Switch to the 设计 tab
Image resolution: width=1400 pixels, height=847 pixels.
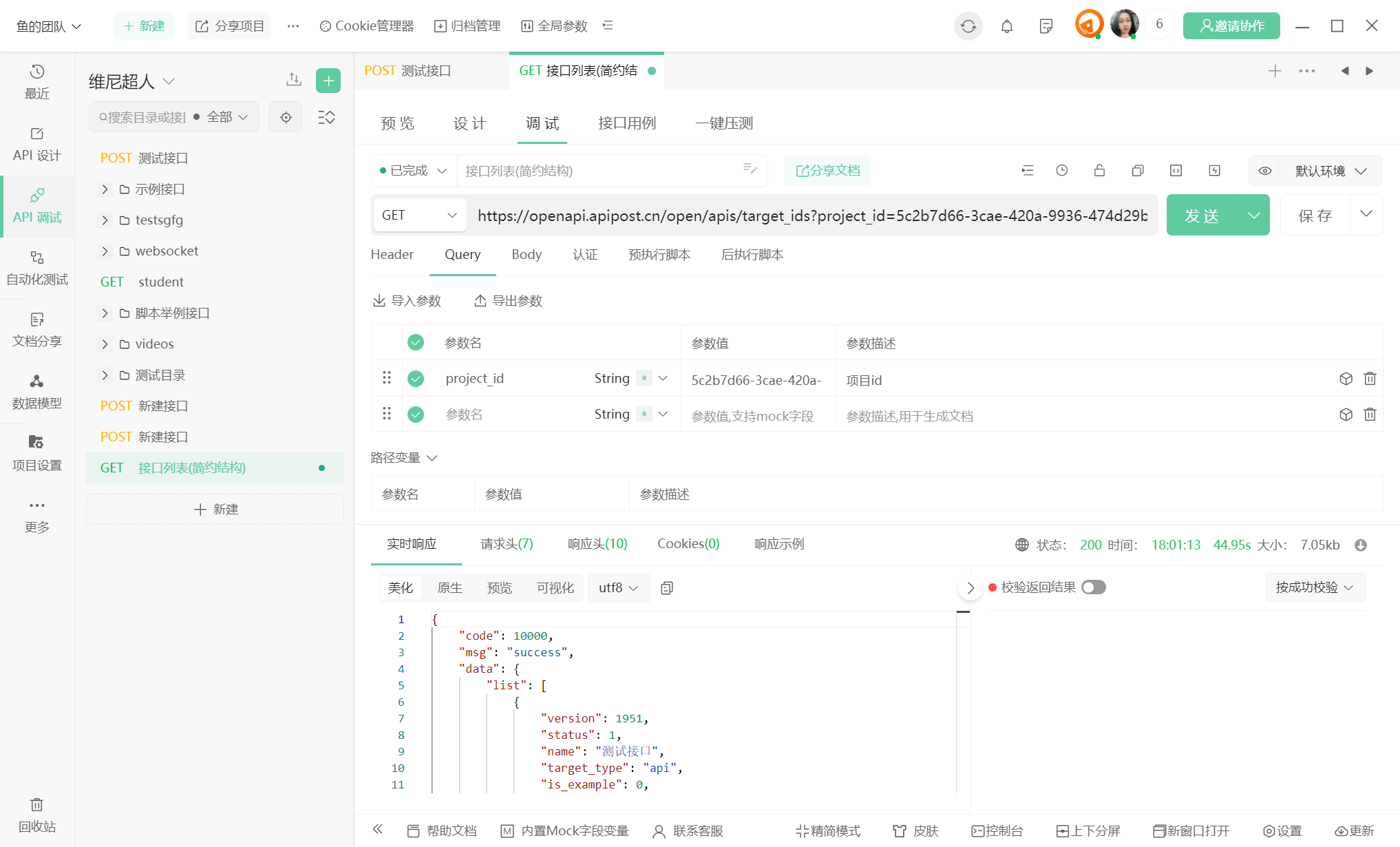click(469, 123)
